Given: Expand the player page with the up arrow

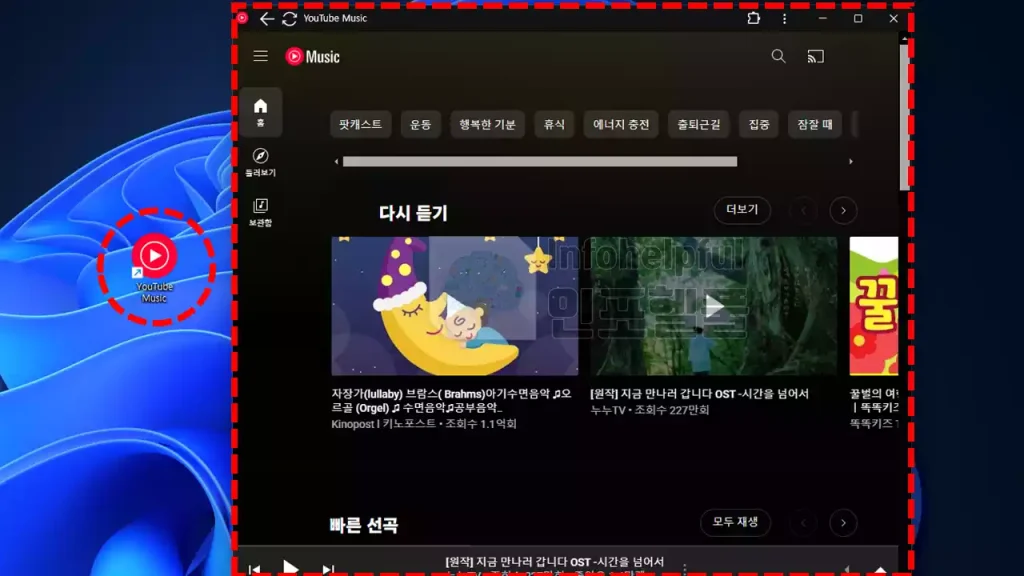Looking at the screenshot, I should tap(880, 570).
